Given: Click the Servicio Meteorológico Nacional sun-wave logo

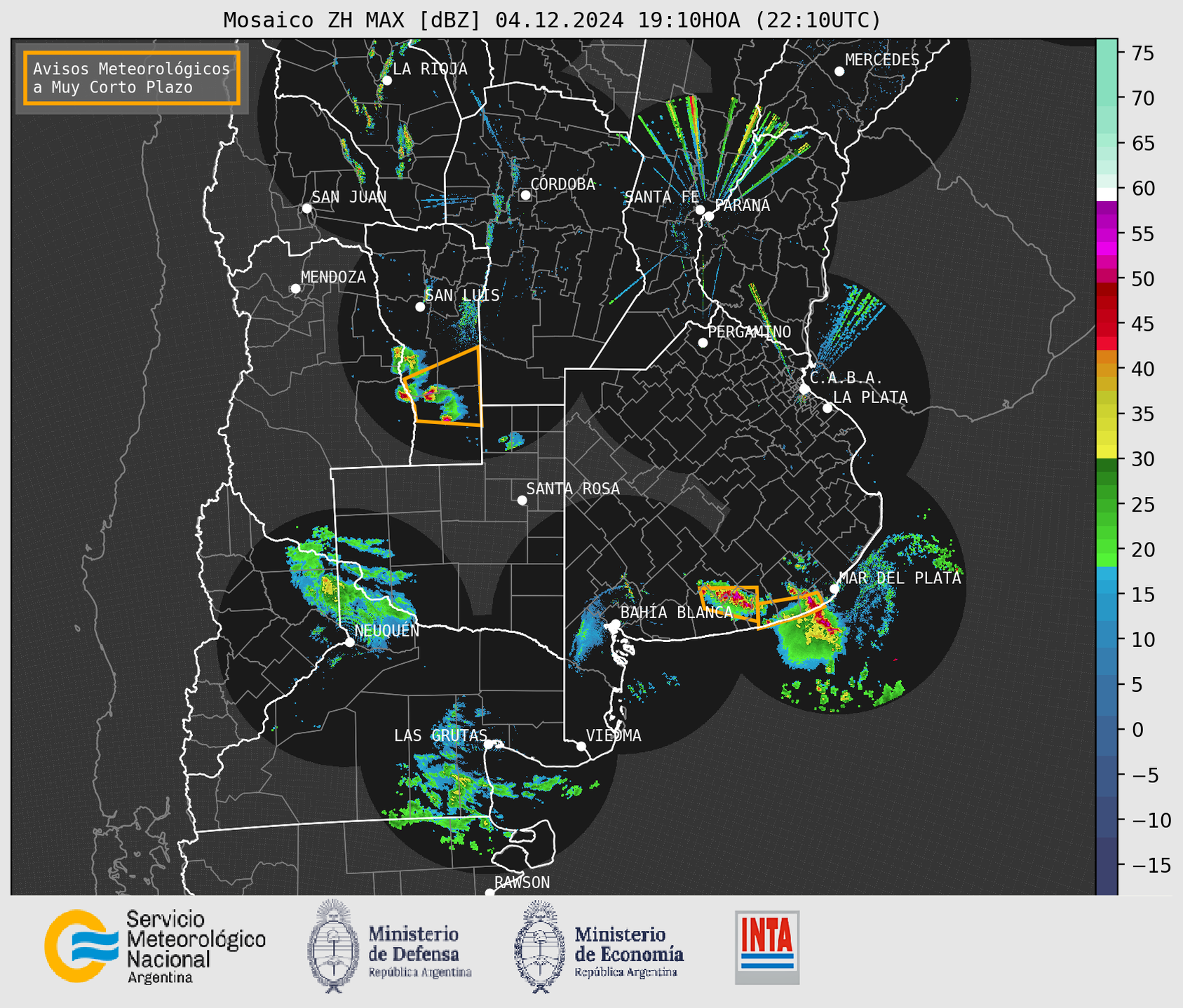Looking at the screenshot, I should pos(81,946).
